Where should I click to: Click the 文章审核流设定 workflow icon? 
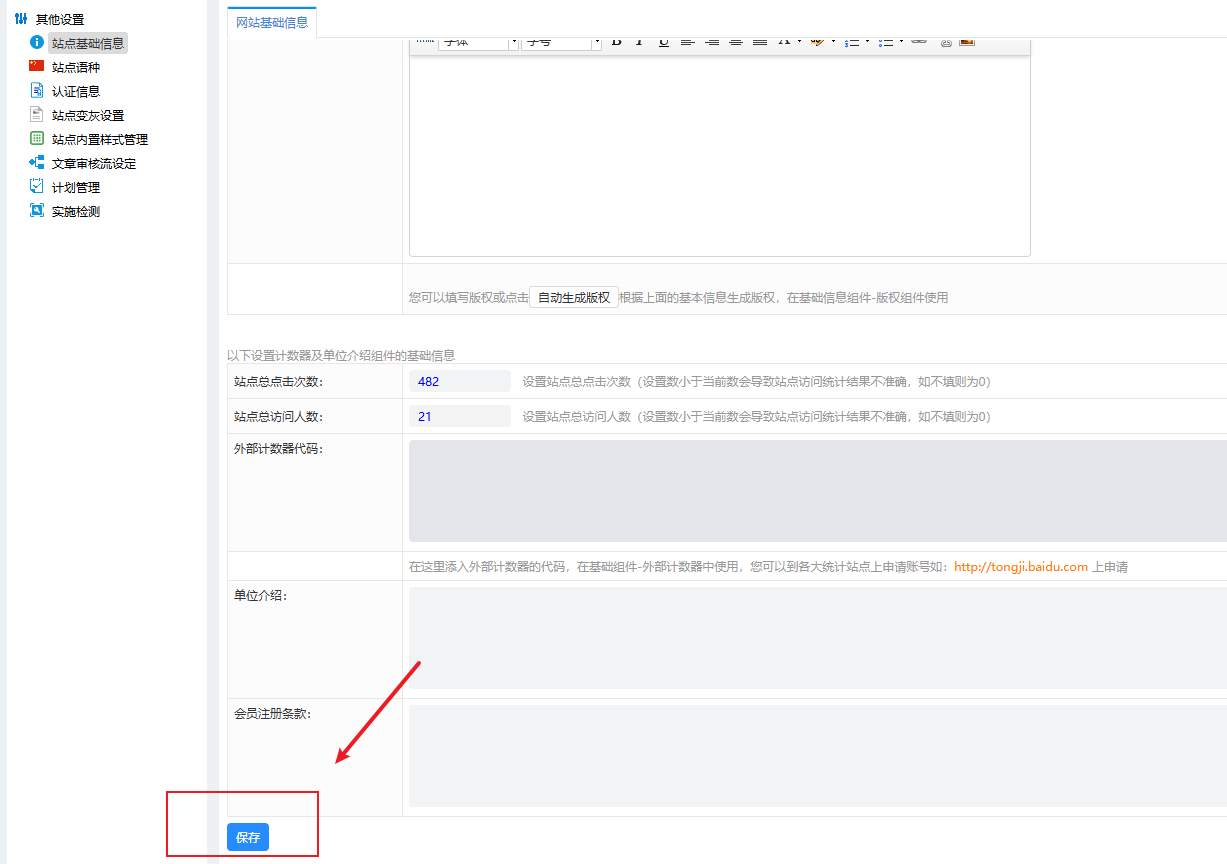click(37, 162)
